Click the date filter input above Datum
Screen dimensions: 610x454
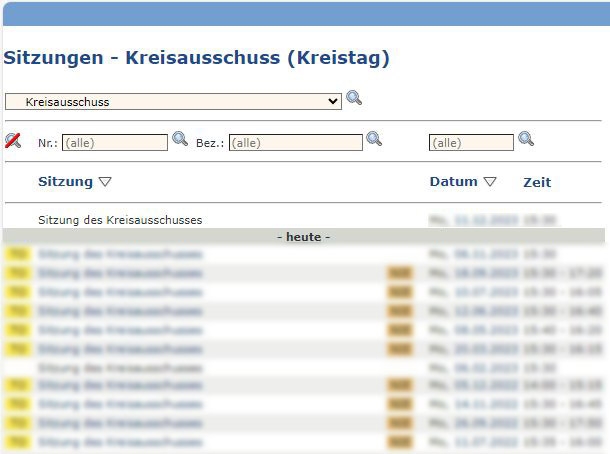[471, 143]
